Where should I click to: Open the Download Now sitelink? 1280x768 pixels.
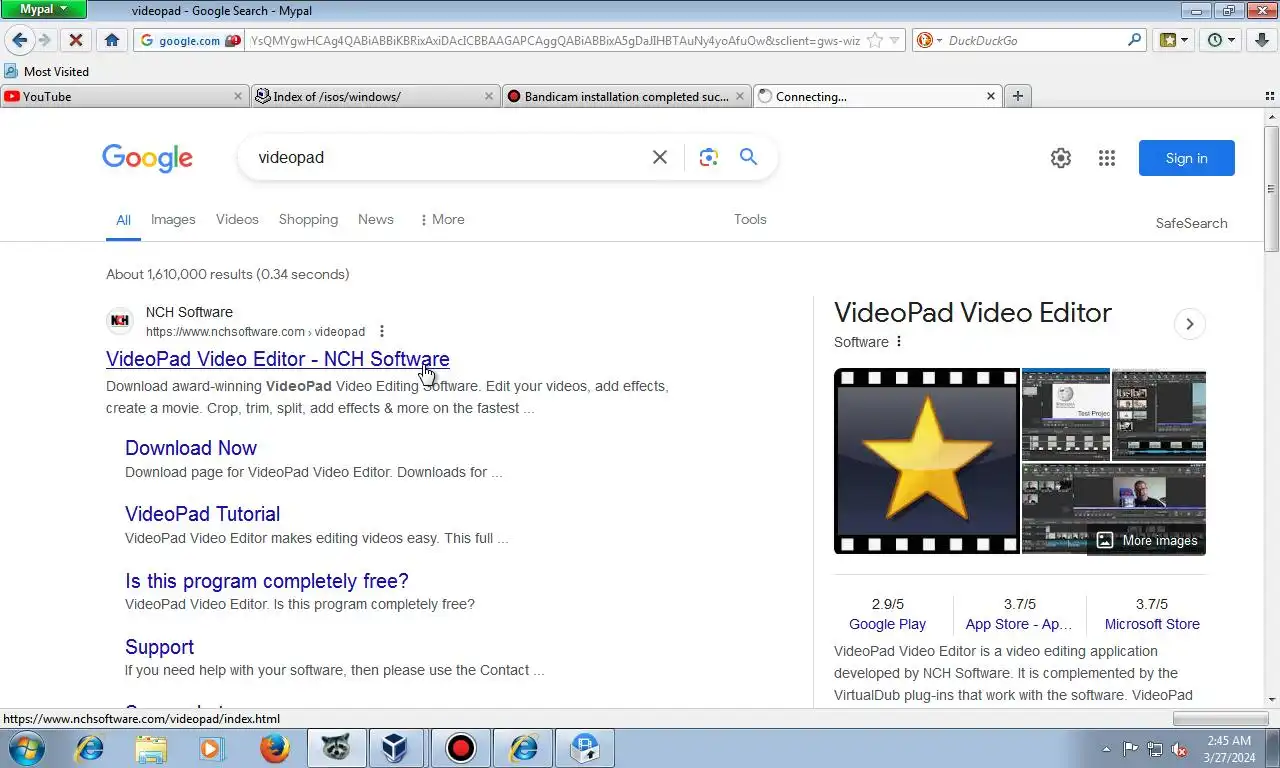coord(191,448)
